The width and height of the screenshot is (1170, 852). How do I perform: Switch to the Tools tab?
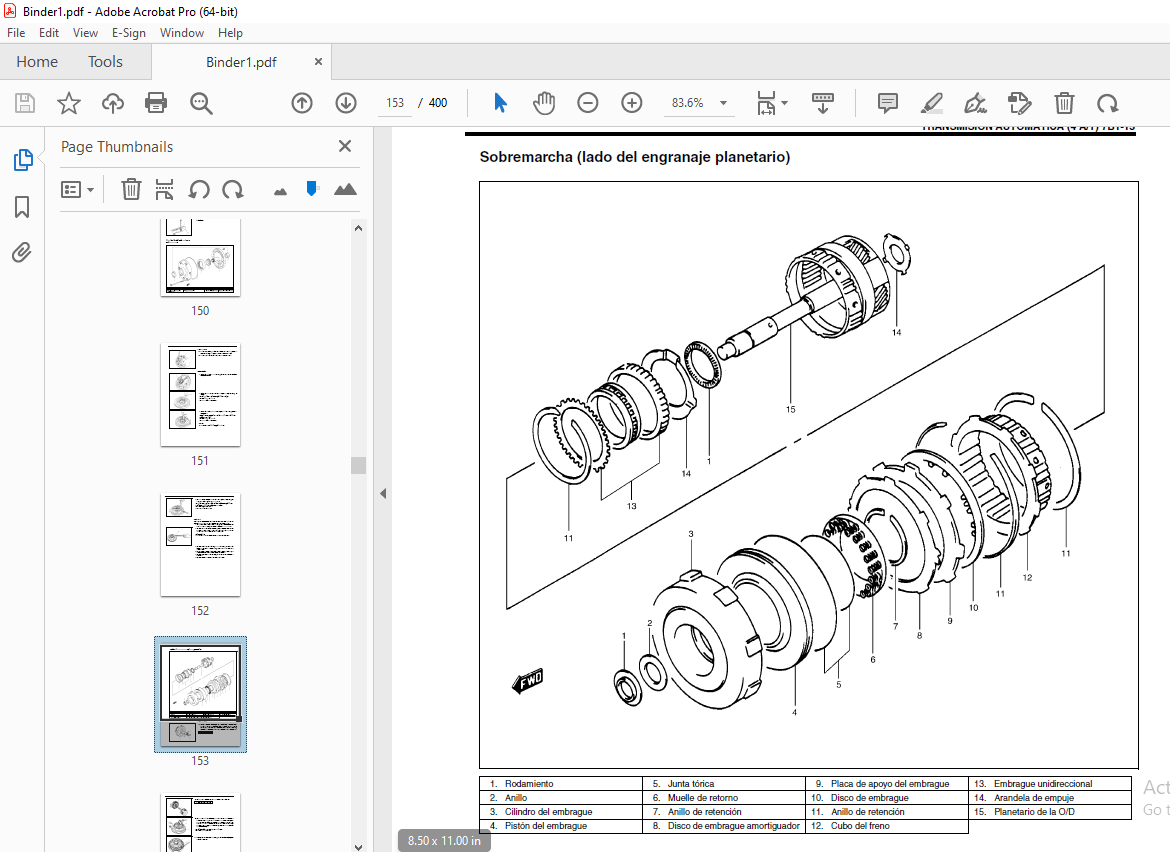pos(105,62)
